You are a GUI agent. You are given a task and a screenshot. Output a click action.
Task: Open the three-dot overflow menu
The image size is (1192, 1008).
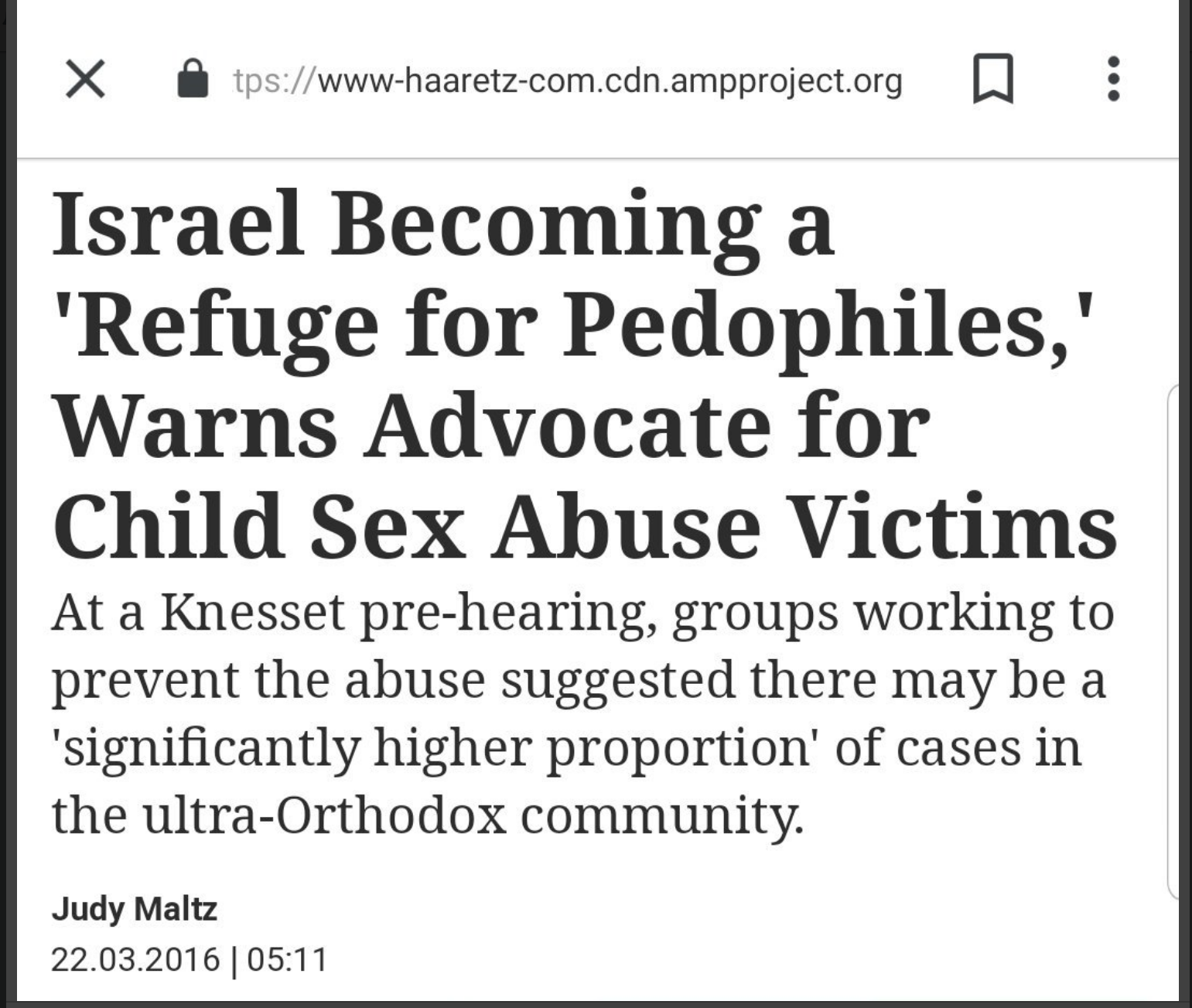(x=1113, y=79)
